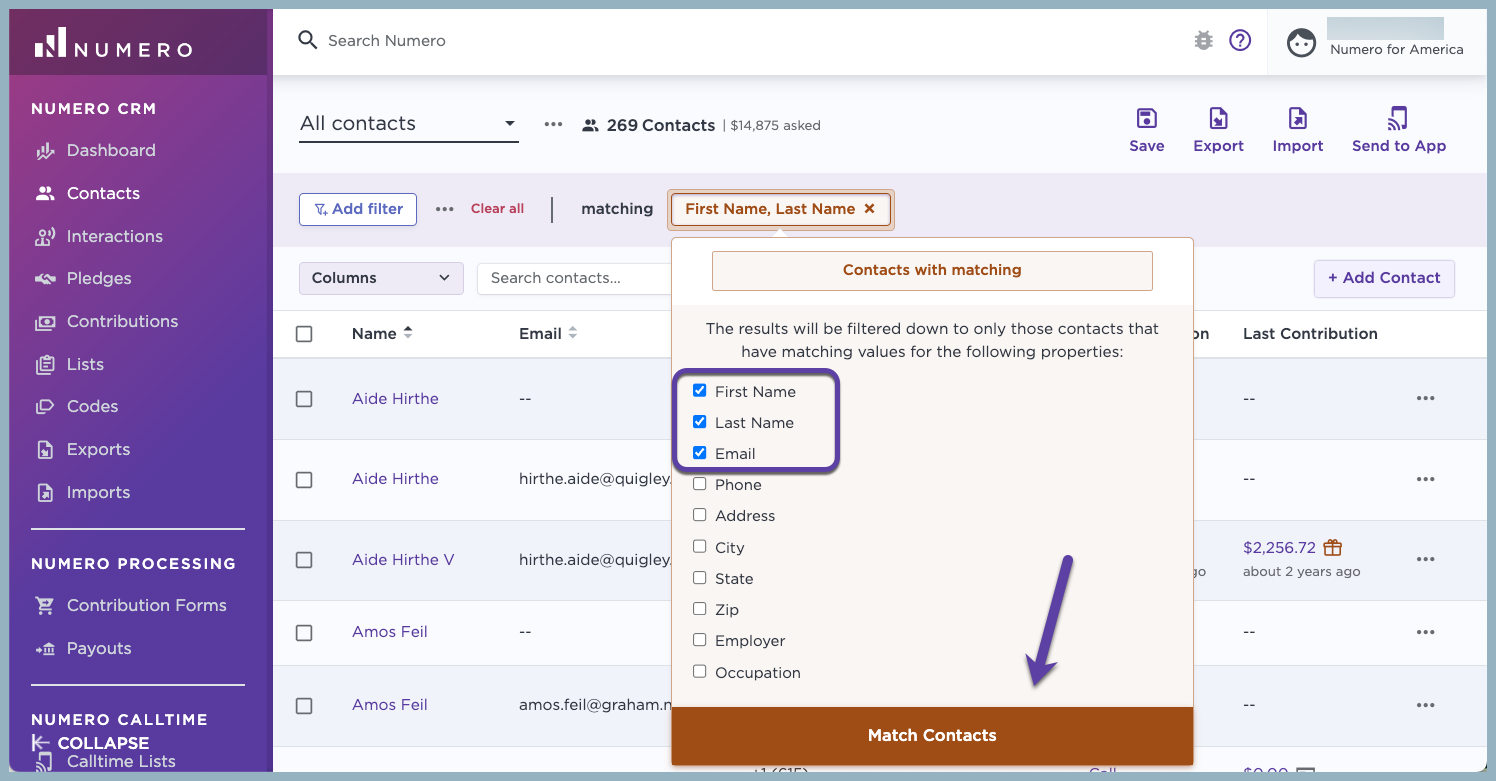1496x781 pixels.
Task: Check the Occupation checkbox
Action: tap(700, 672)
